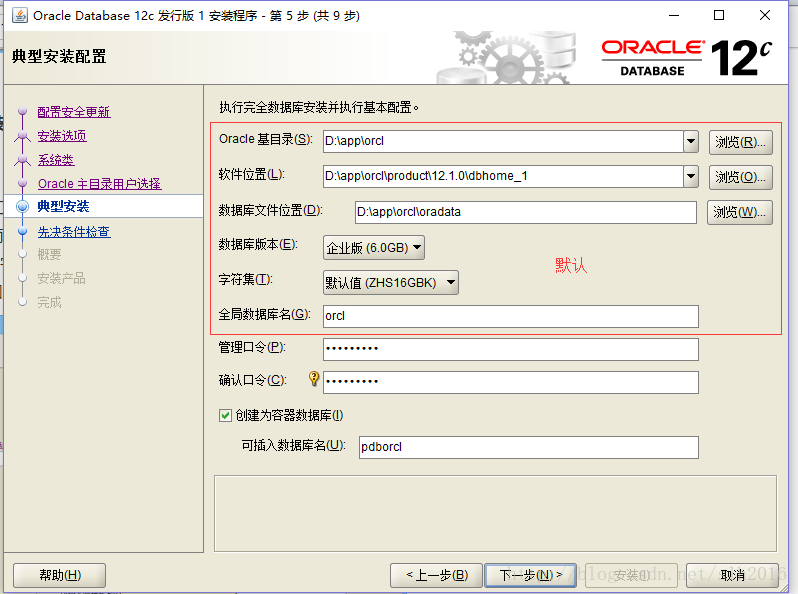Open 软件位置 dropdown arrow

(691, 177)
